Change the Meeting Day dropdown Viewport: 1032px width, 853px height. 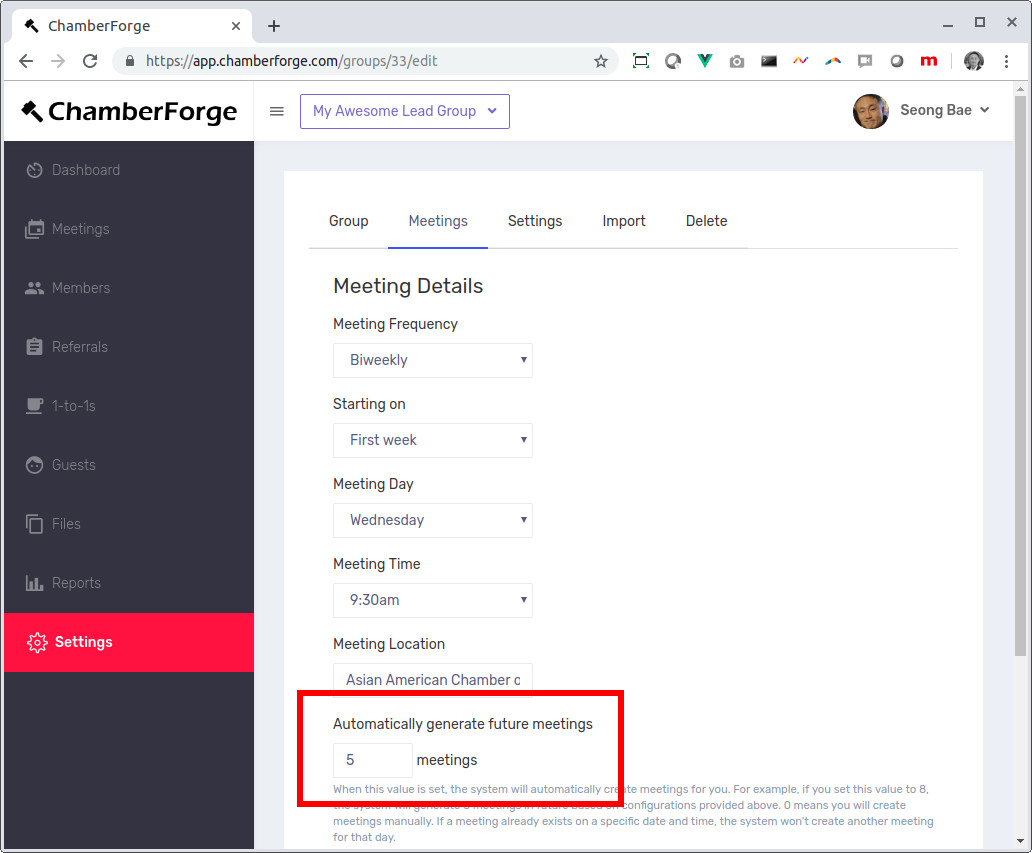(432, 520)
